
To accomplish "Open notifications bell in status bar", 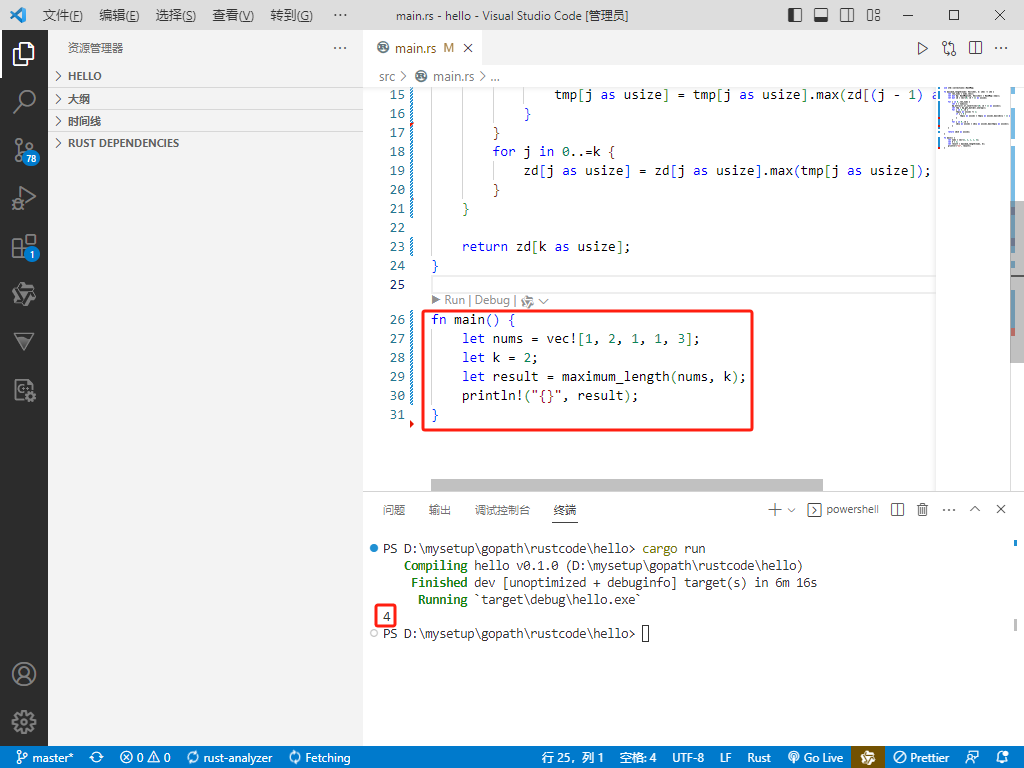I will 1002,758.
